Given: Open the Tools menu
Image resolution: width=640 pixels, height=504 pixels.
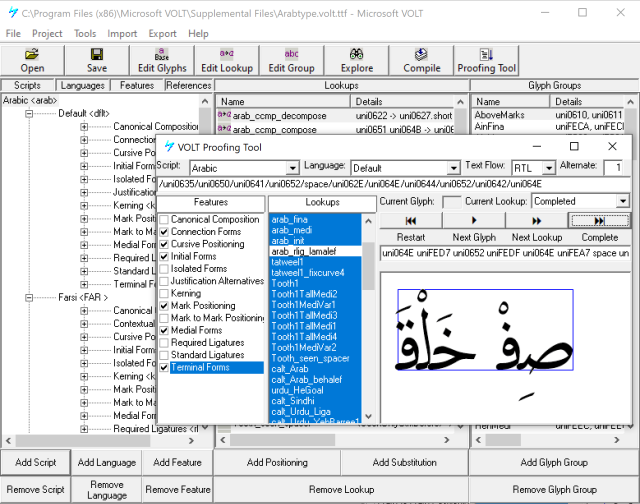Looking at the screenshot, I should (x=85, y=33).
